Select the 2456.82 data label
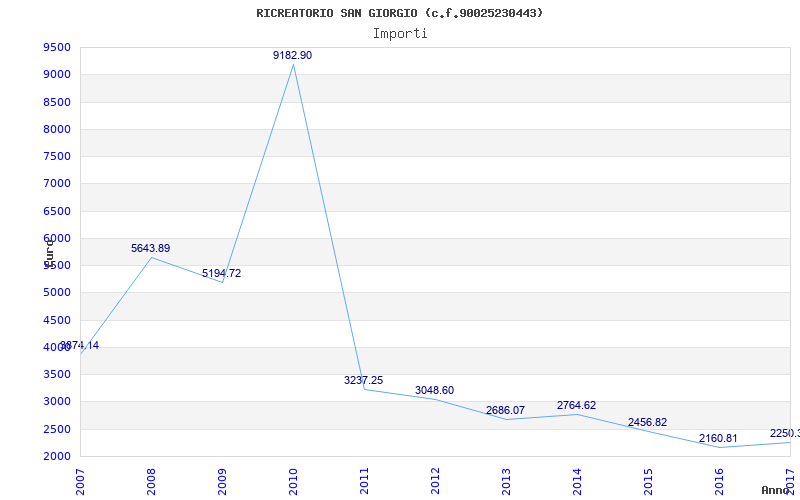 click(x=647, y=422)
